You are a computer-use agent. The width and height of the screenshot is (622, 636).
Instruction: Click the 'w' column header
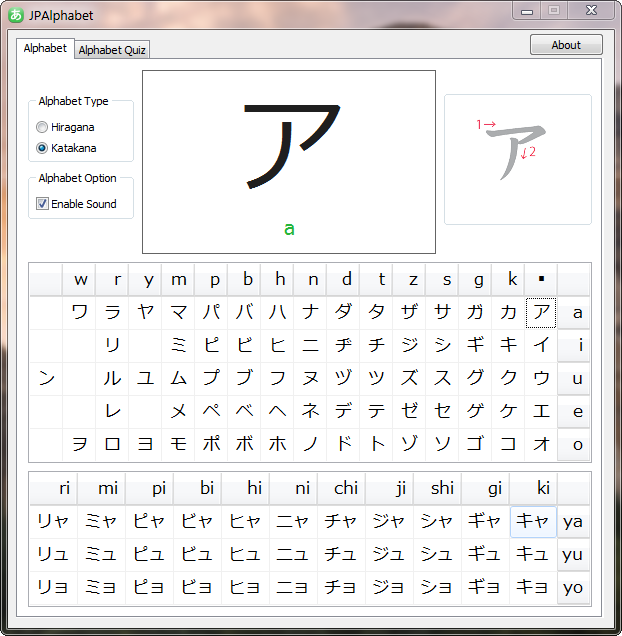pos(79,279)
